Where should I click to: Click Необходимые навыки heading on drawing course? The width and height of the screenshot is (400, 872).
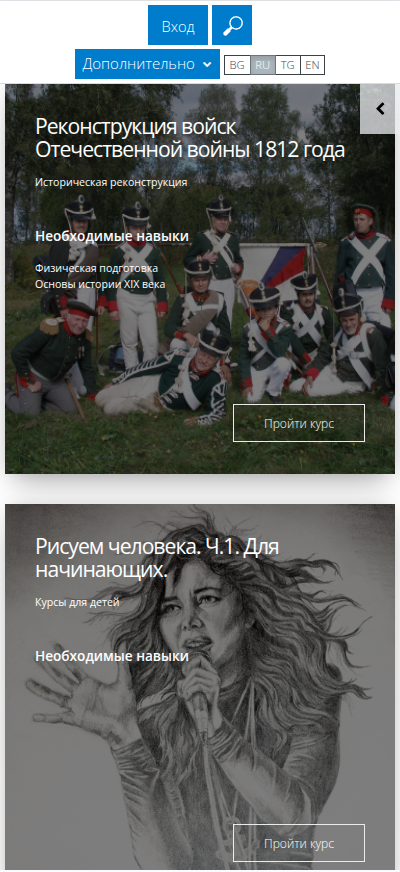tap(112, 656)
